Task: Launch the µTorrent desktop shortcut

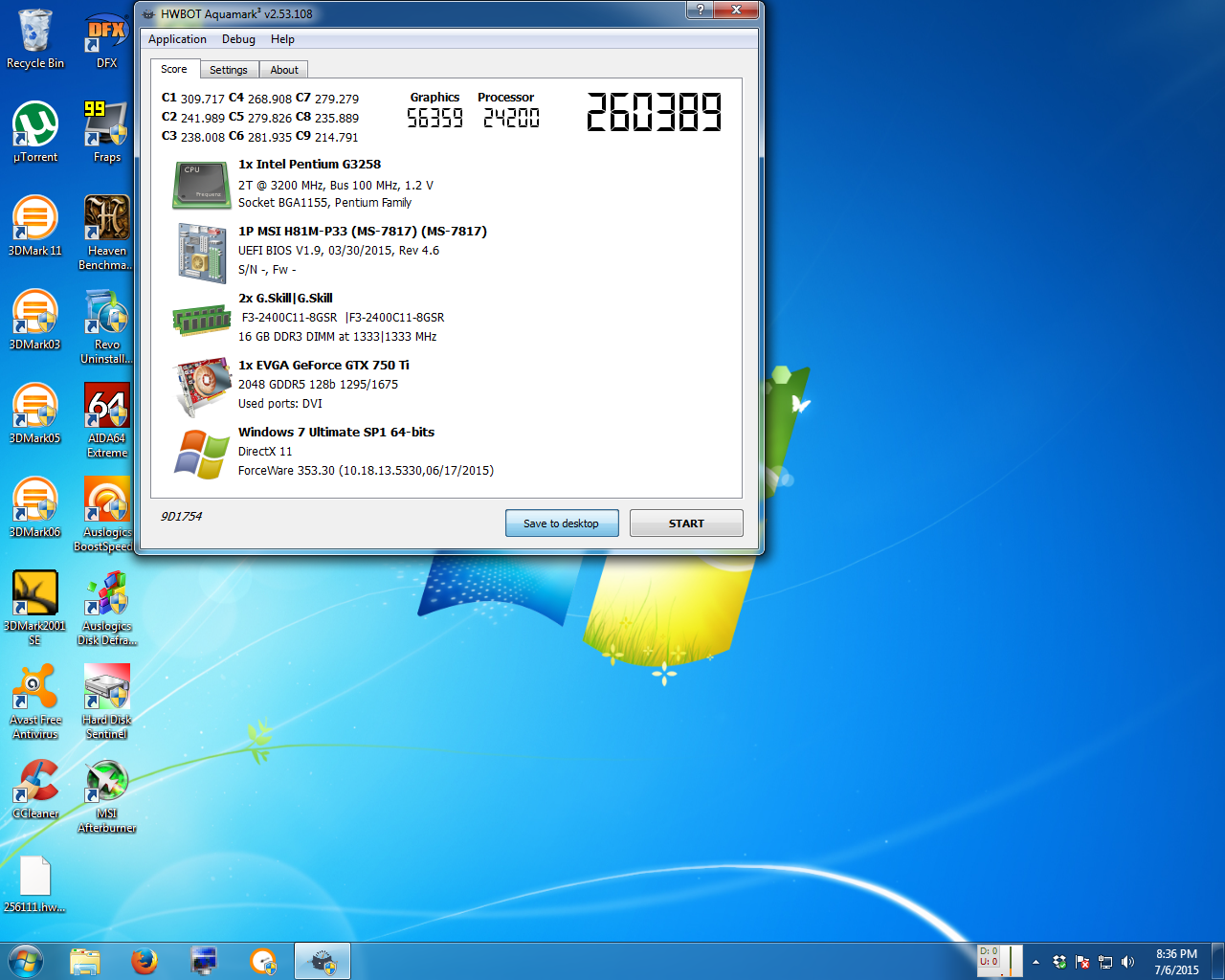Action: point(35,132)
